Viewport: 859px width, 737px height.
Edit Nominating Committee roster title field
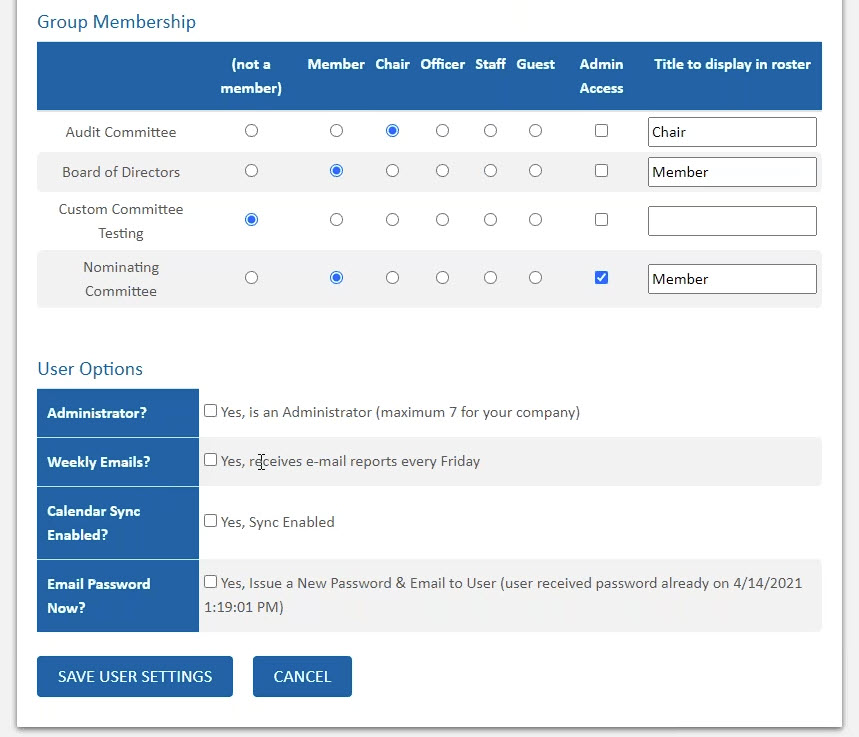[732, 279]
